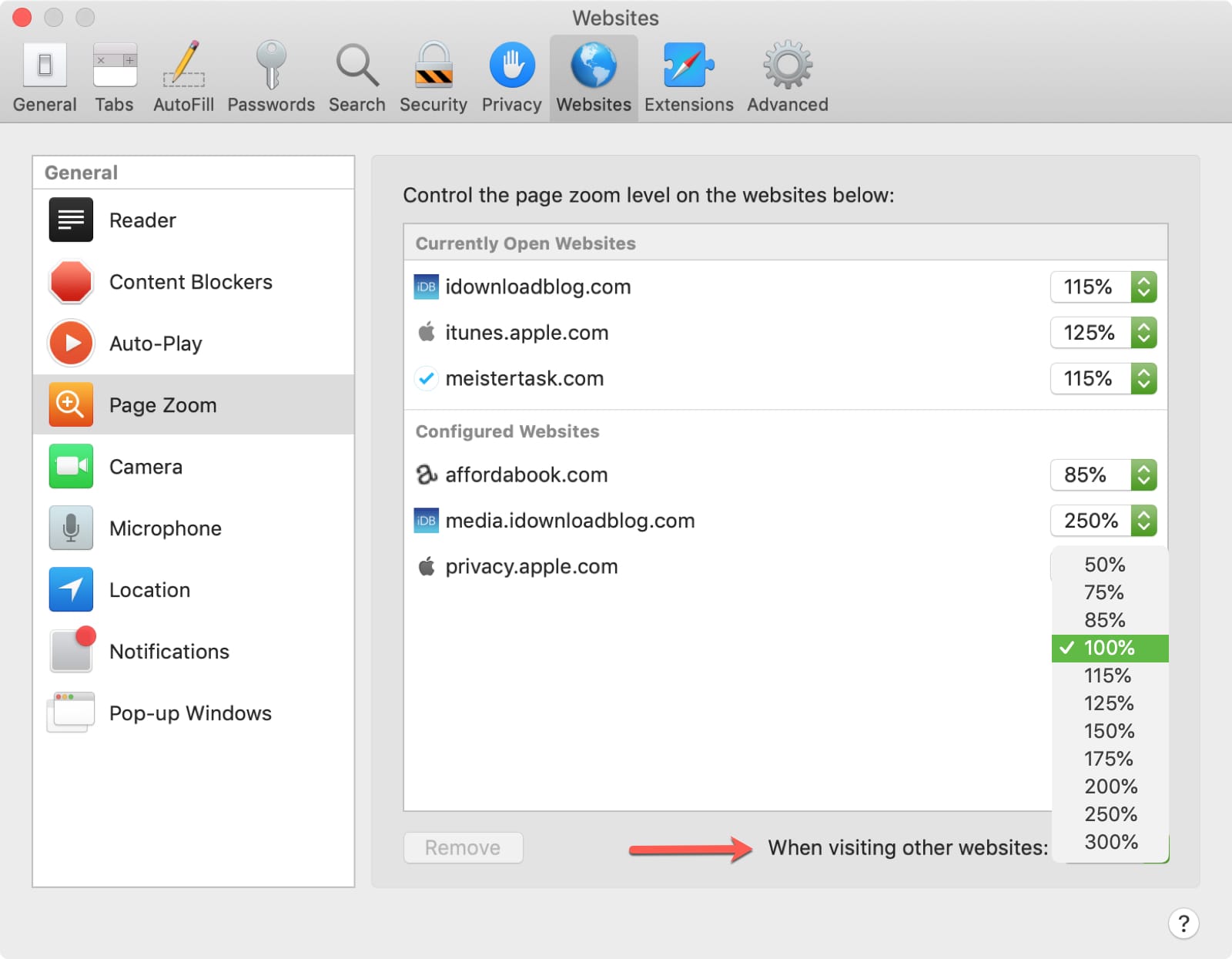Choose 250% from the zoom menu
Viewport: 1232px width, 959px height.
(1110, 814)
